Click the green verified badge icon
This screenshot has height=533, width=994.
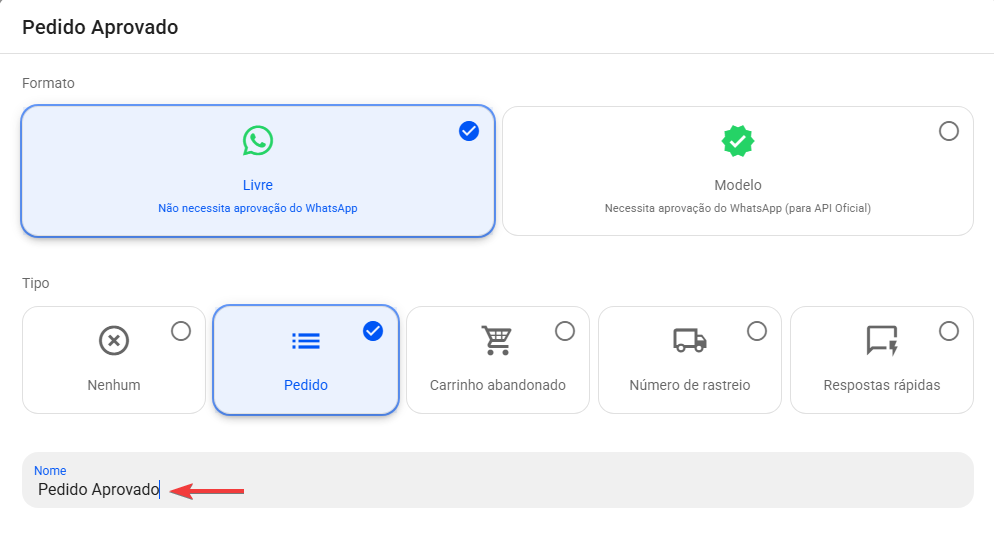pos(737,141)
